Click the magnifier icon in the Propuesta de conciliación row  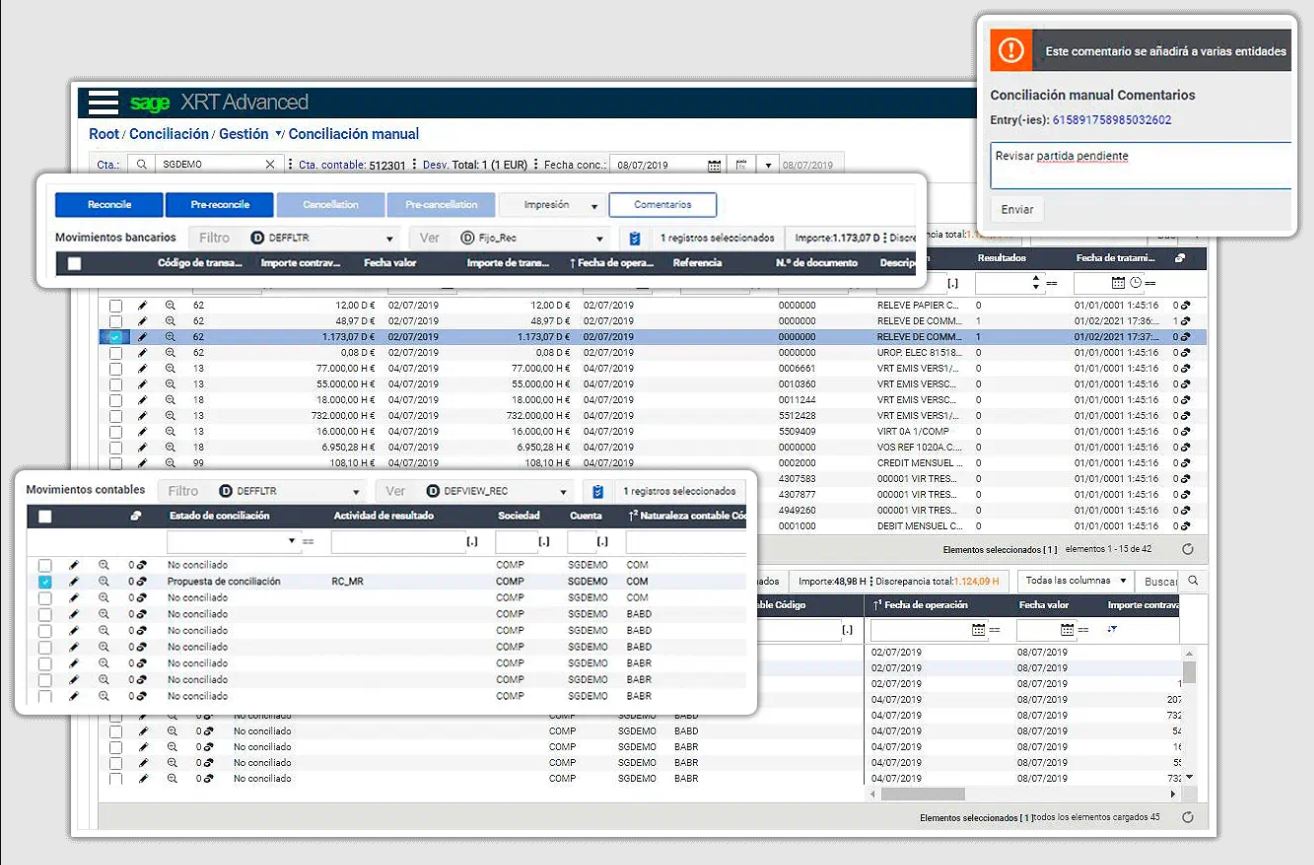click(103, 581)
